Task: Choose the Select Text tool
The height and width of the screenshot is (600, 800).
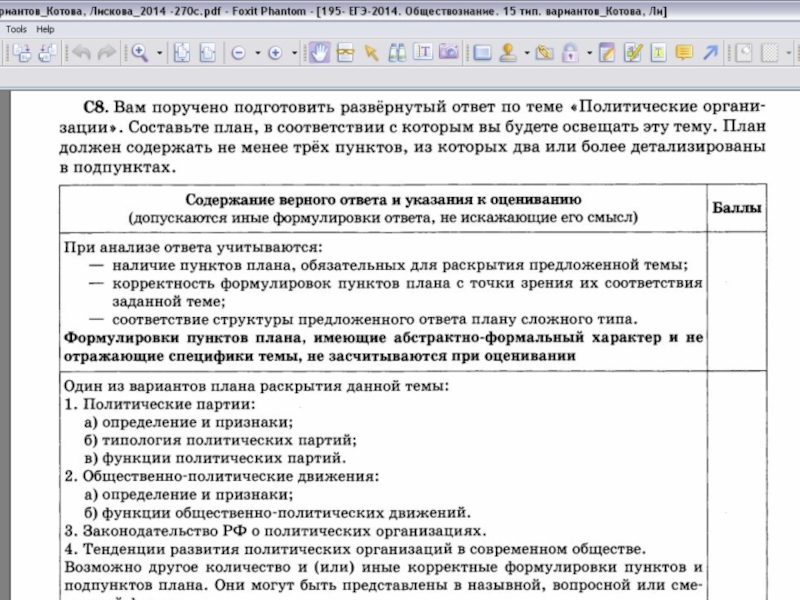Action: 423,52
